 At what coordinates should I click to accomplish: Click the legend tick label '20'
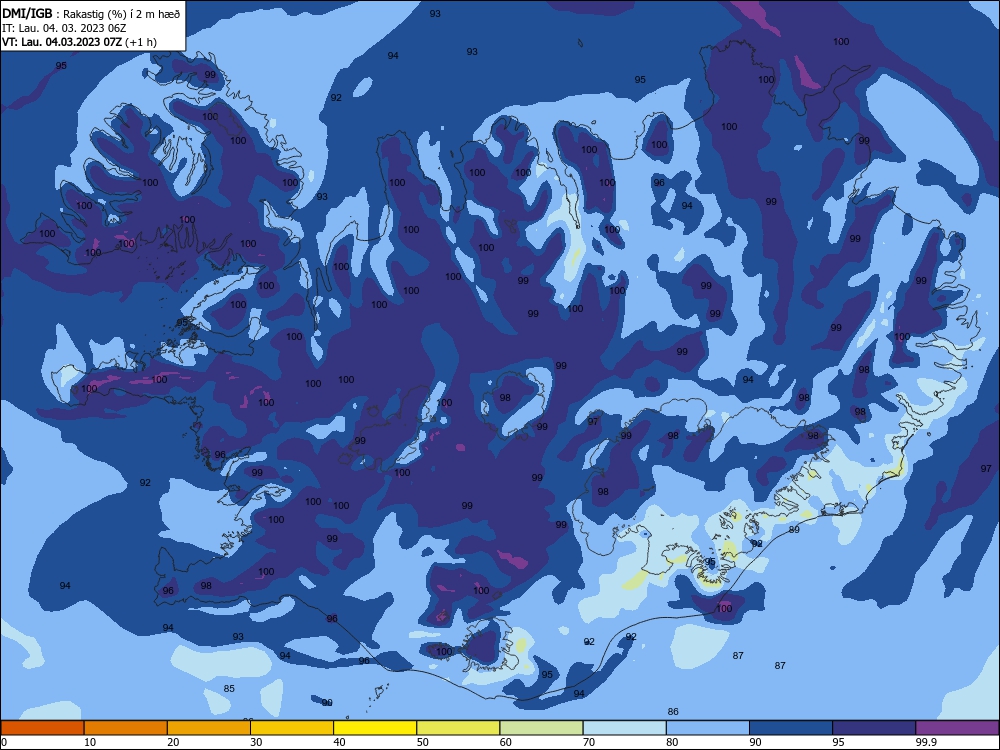click(173, 742)
